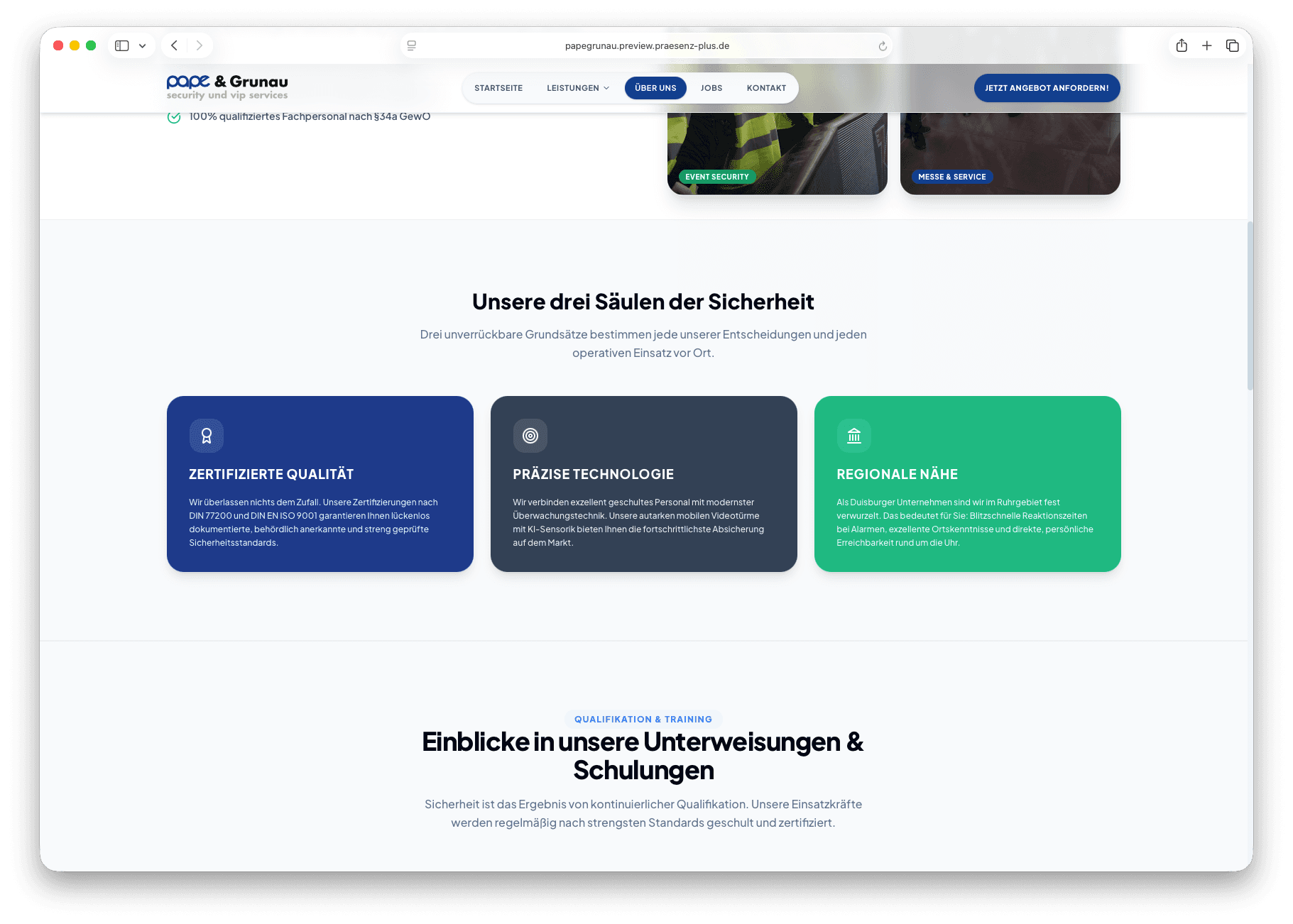Click the Event Security green badge
This screenshot has width=1293, height=924.
(x=717, y=177)
